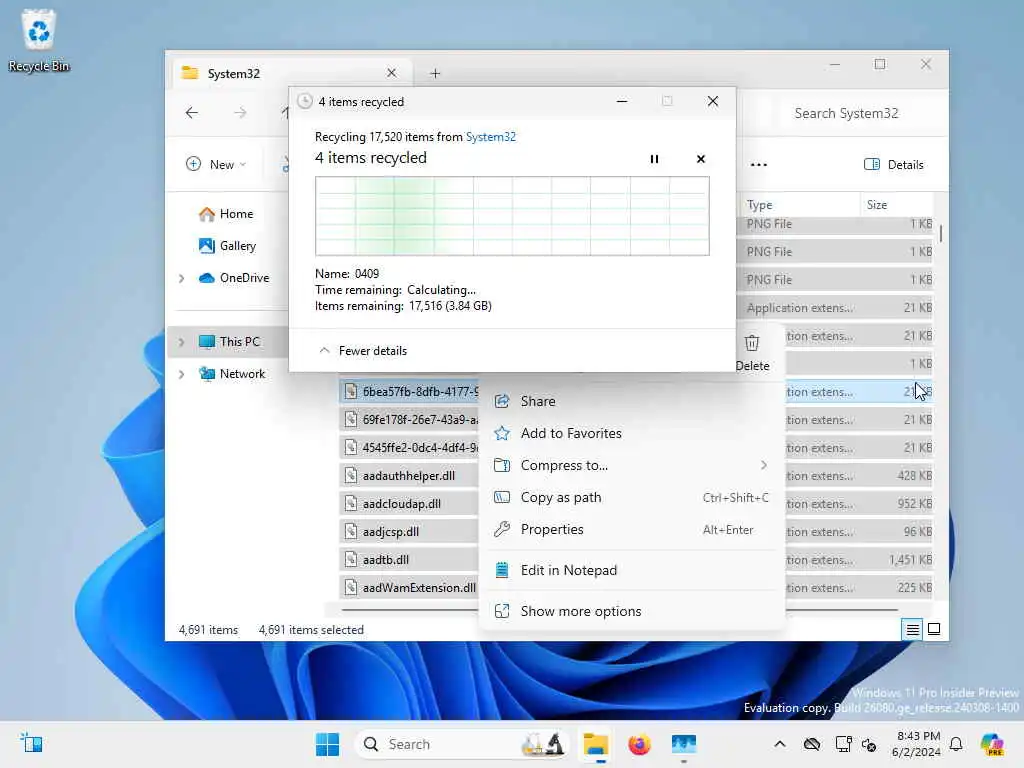1024x768 pixels.
Task: Switch to details list view icon
Action: [x=912, y=630]
